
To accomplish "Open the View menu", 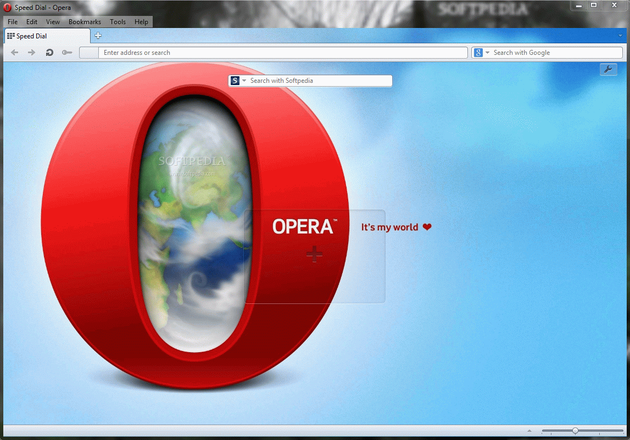I will tap(53, 21).
